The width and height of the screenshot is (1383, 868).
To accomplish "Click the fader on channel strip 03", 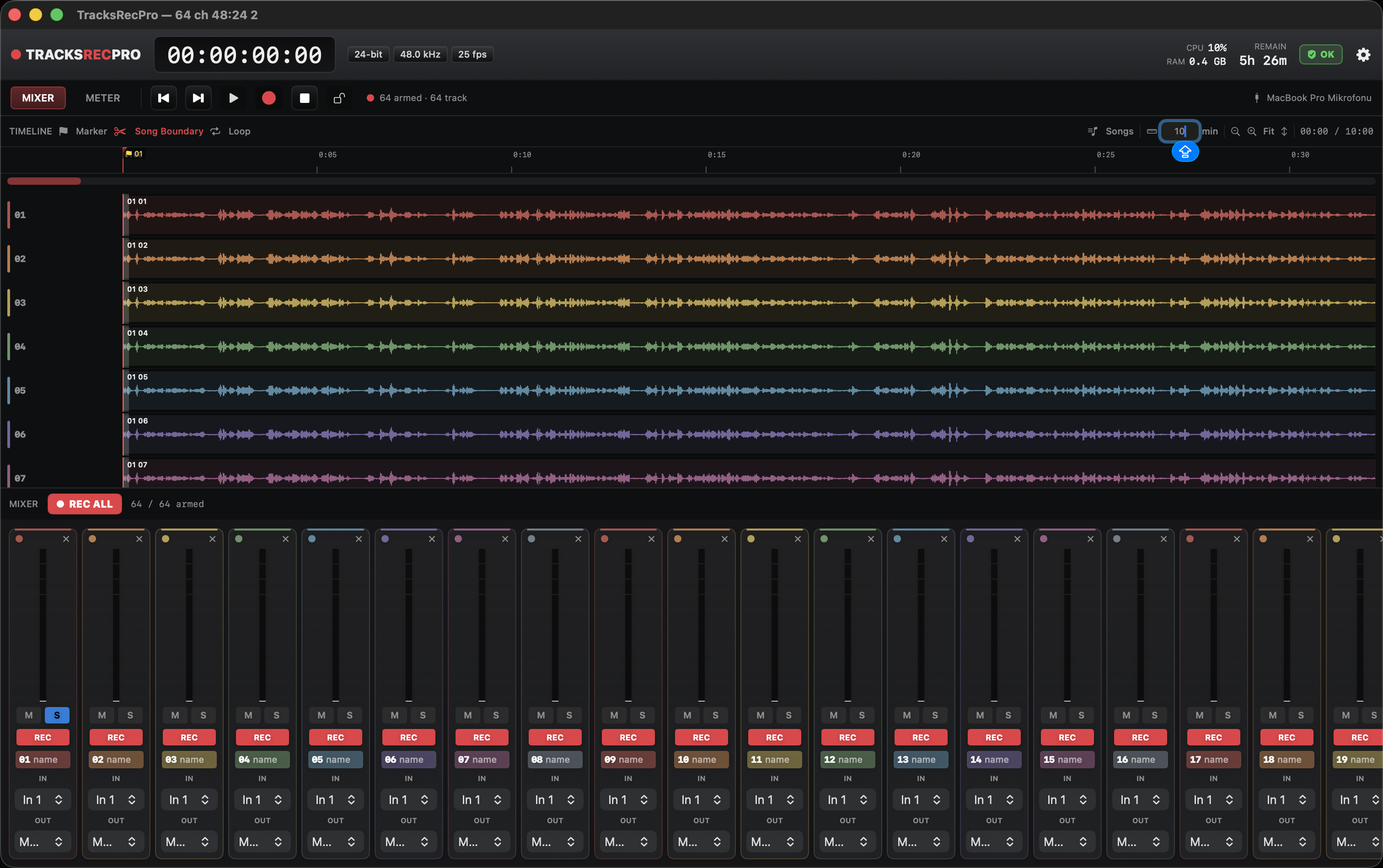I will pos(189,625).
